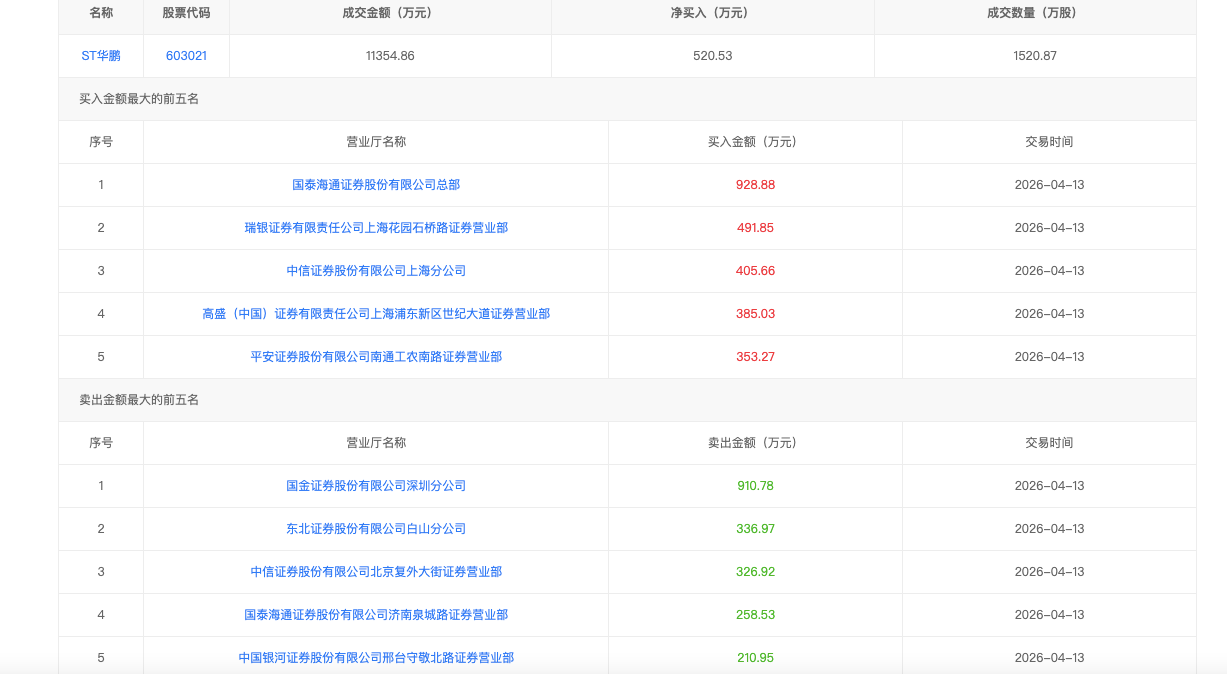Screen dimensions: 1227x674
Task: Open 国泰海通证券股份有限公司总部 brokerage link
Action: (x=376, y=185)
